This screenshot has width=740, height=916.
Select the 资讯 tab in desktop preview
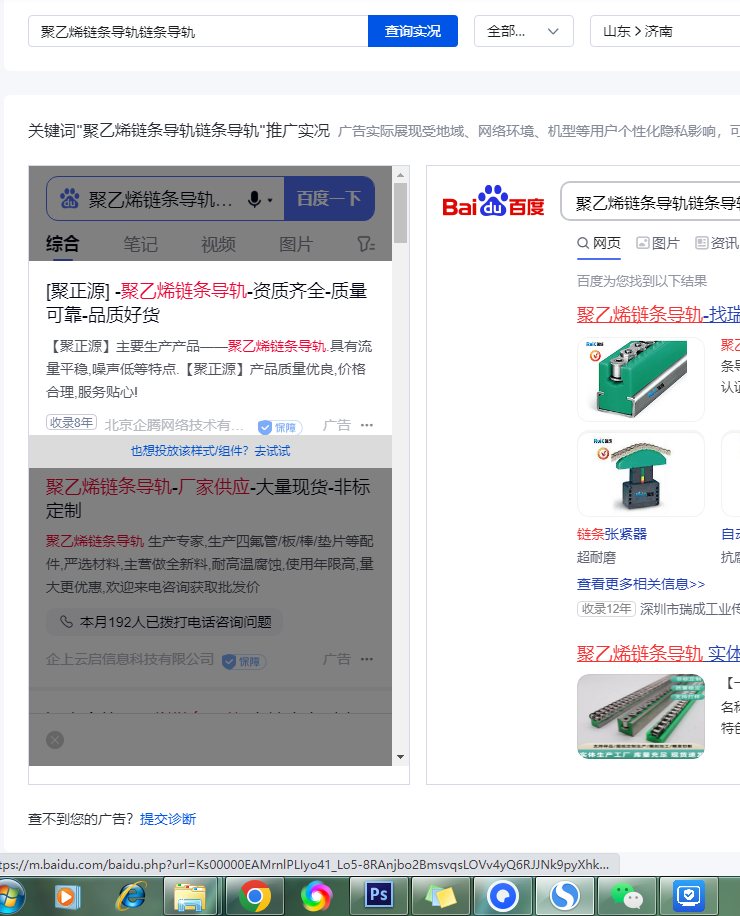pyautogui.click(x=717, y=243)
